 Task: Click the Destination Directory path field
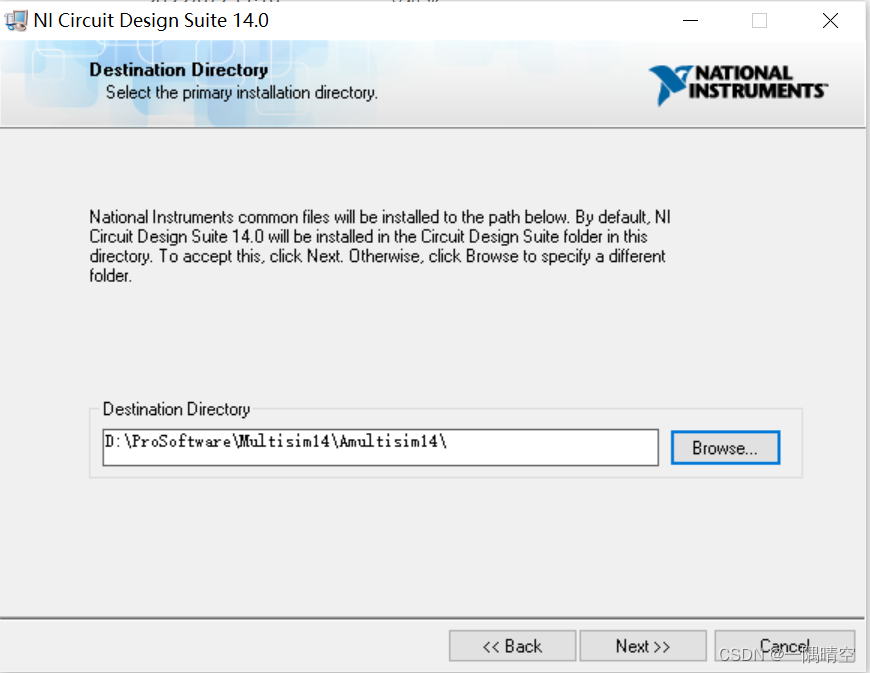click(x=381, y=447)
